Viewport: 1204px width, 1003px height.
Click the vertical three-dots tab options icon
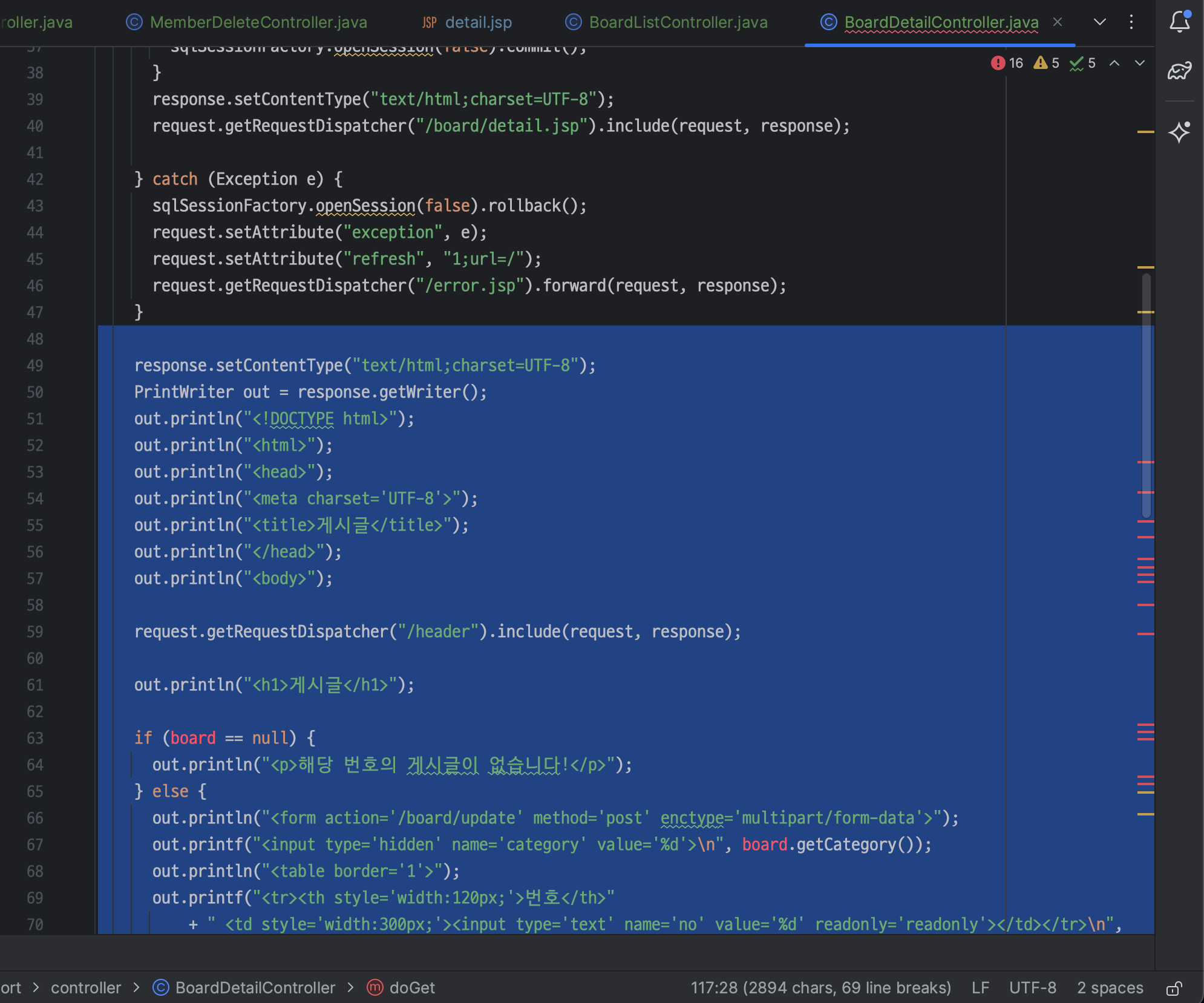click(x=1131, y=22)
